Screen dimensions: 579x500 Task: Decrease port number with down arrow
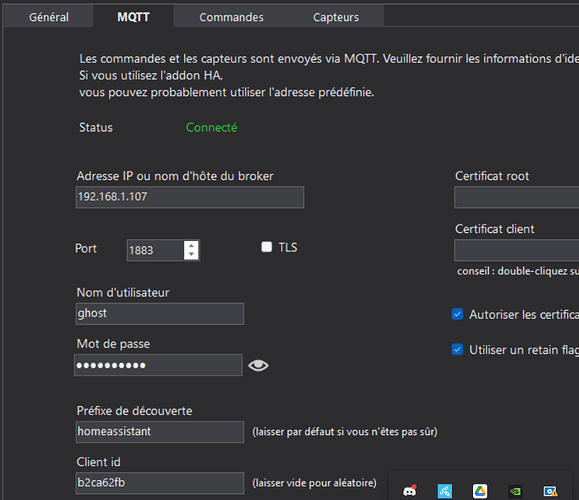pyautogui.click(x=191, y=254)
